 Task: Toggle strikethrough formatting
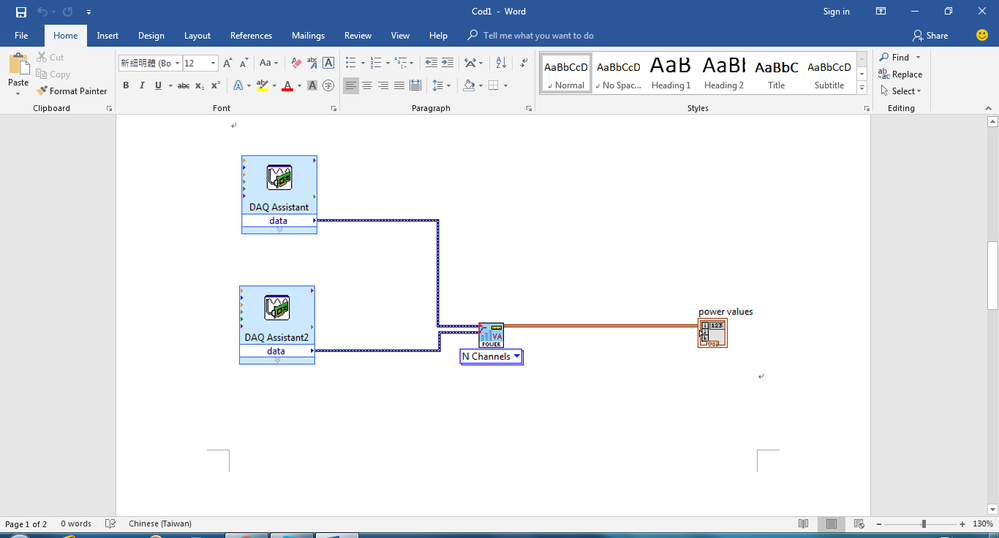[x=183, y=85]
